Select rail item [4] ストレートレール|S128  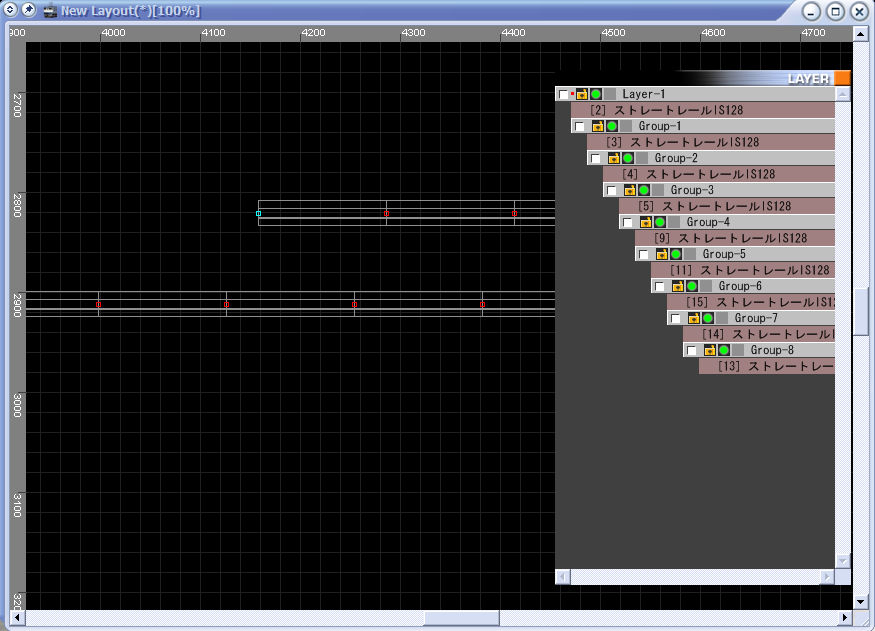(x=719, y=174)
